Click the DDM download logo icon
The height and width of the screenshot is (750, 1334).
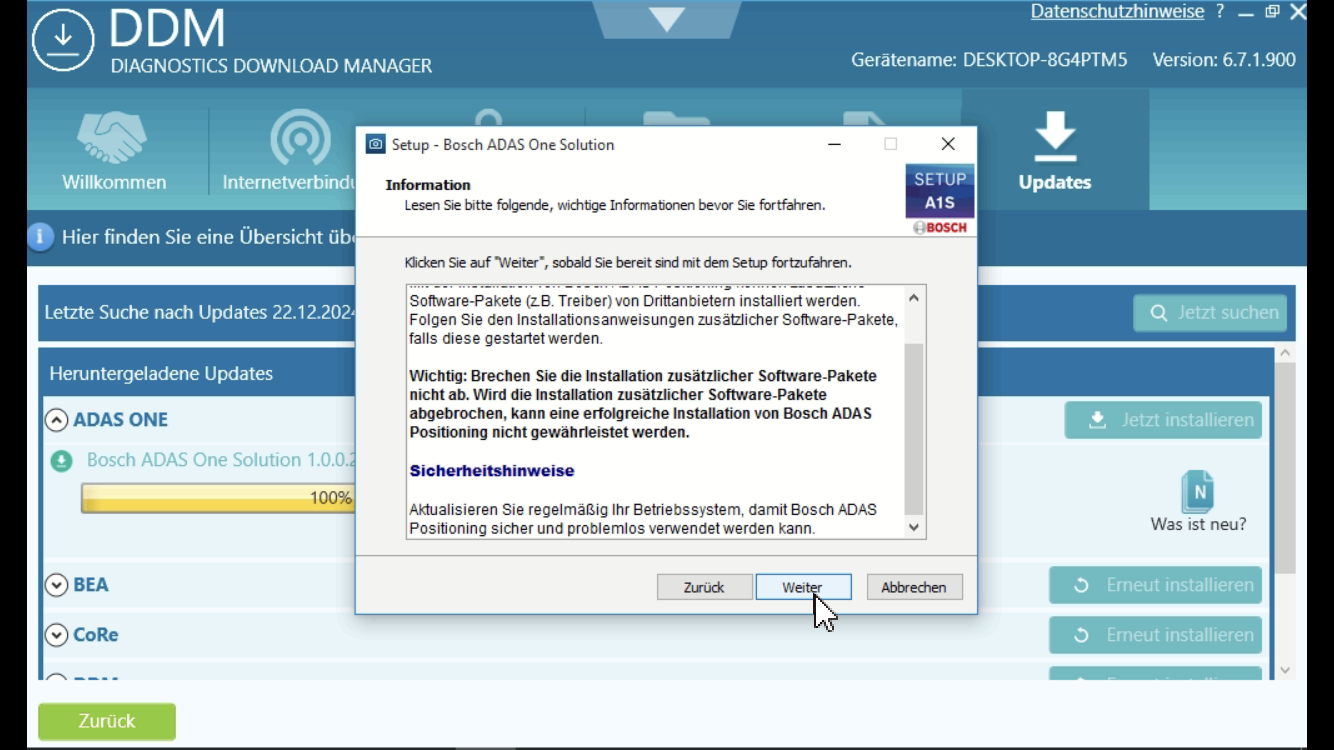pos(63,40)
